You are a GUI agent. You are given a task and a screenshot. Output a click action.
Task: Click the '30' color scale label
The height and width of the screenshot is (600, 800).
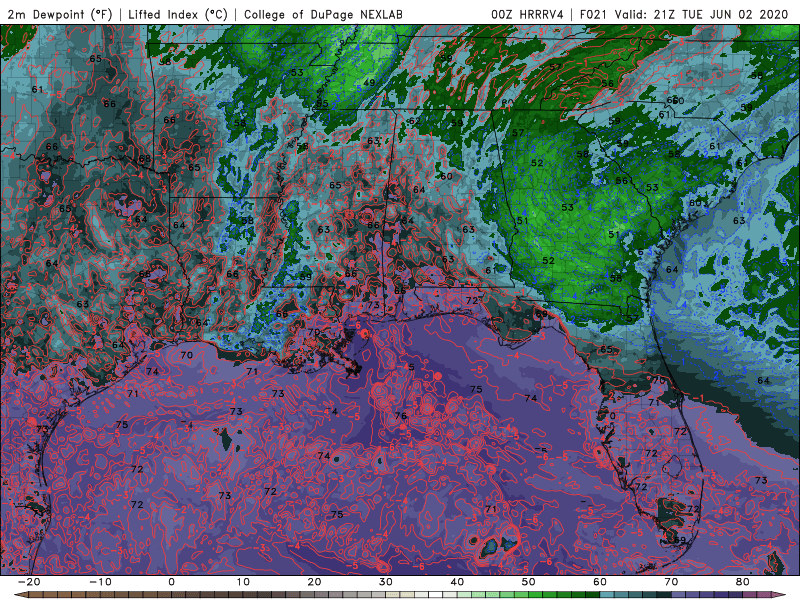pos(386,582)
